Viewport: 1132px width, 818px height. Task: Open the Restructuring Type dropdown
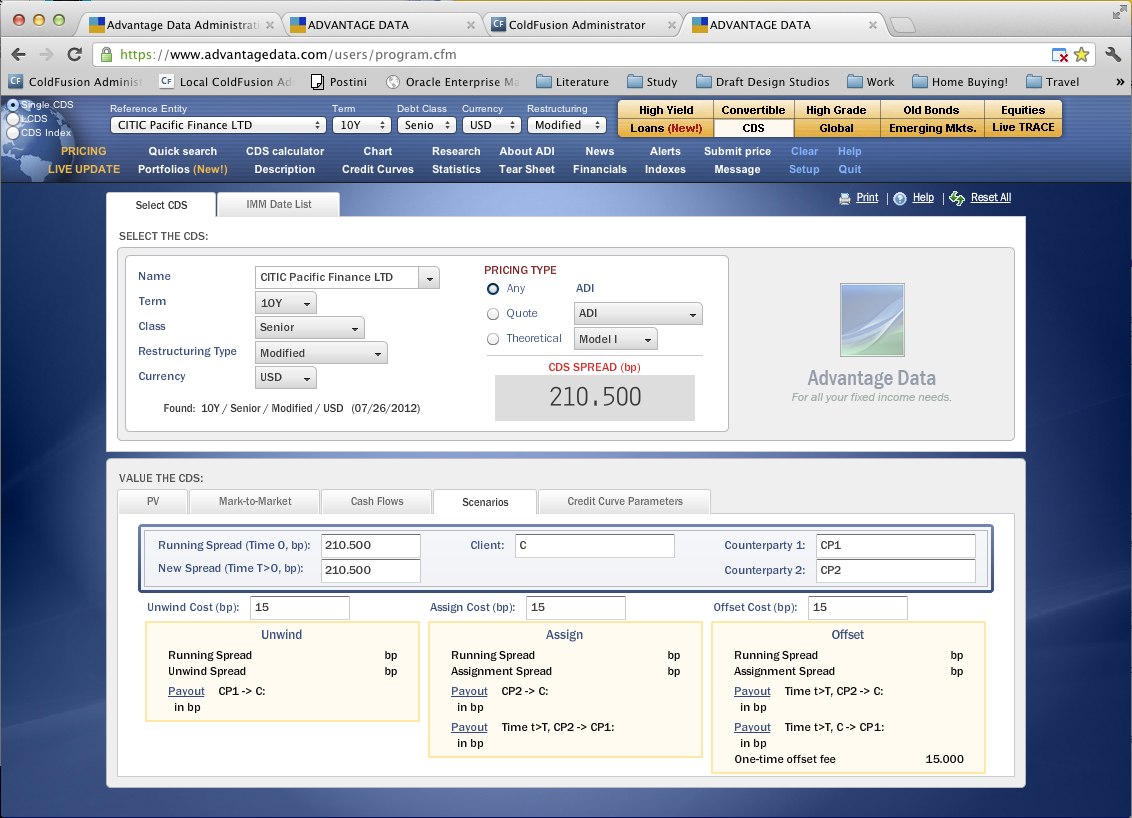(x=321, y=353)
